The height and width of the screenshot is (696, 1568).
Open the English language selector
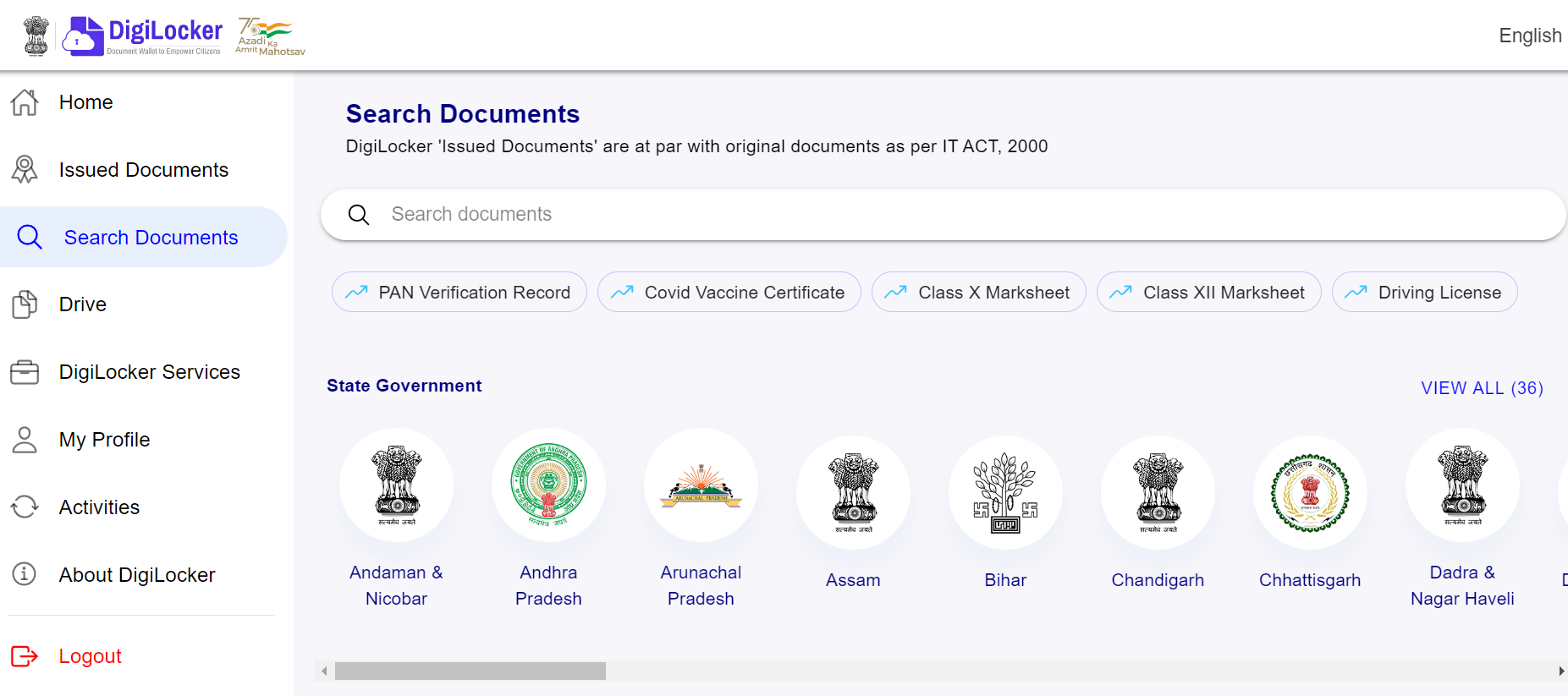pyautogui.click(x=1530, y=36)
